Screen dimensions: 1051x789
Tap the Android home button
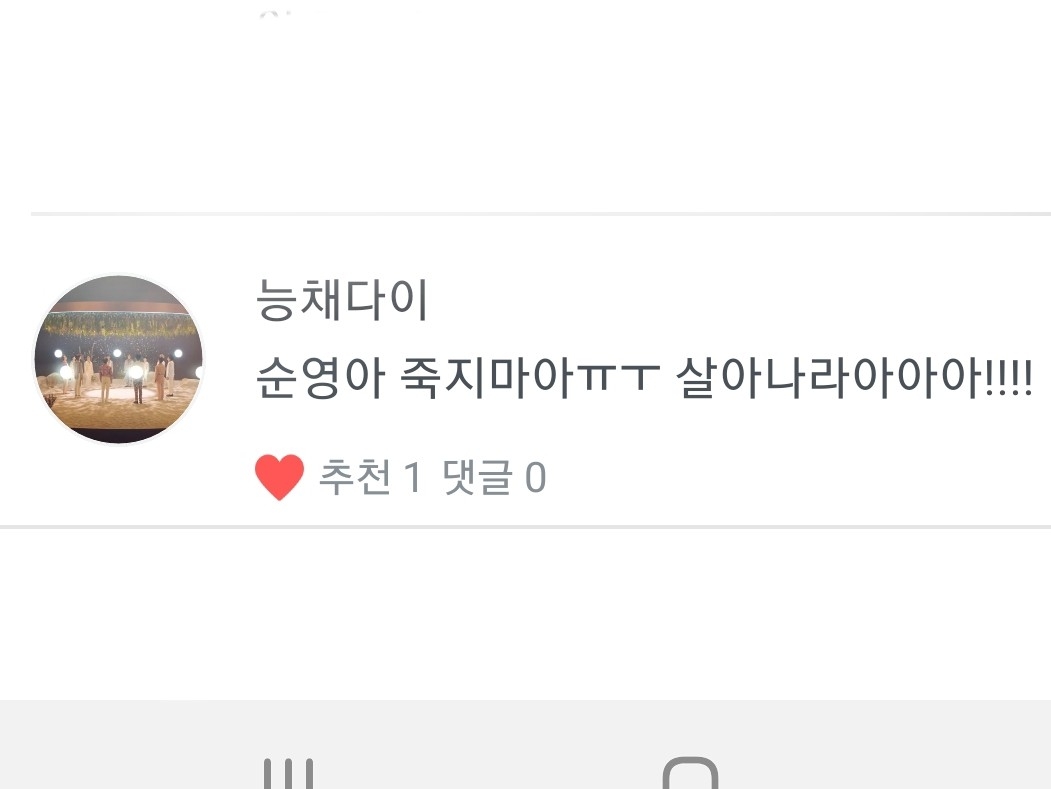[x=690, y=773]
